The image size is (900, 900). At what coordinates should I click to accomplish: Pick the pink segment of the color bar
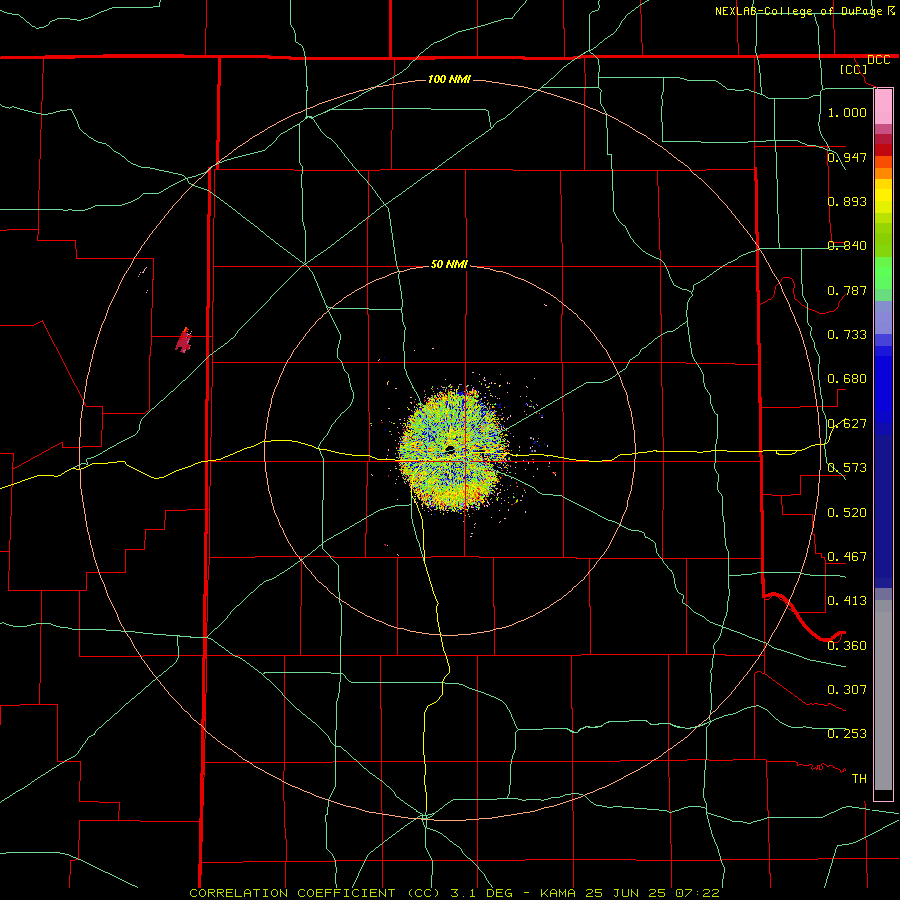pyautogui.click(x=883, y=107)
